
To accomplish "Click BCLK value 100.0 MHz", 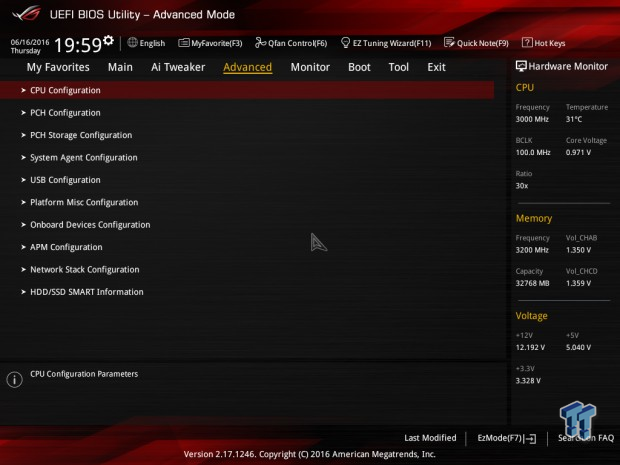I will click(533, 152).
